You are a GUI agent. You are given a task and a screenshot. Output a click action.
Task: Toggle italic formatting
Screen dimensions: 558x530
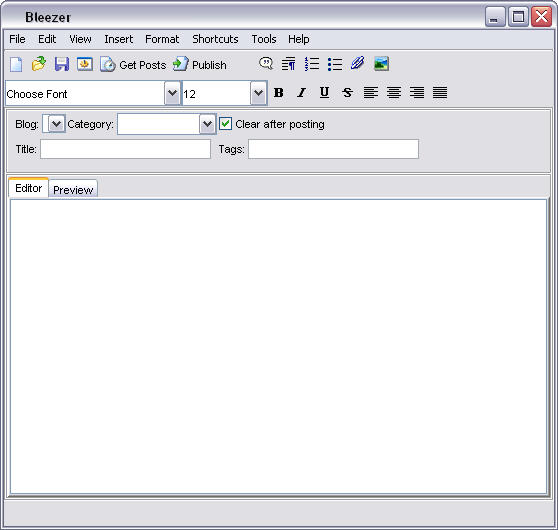(x=301, y=93)
